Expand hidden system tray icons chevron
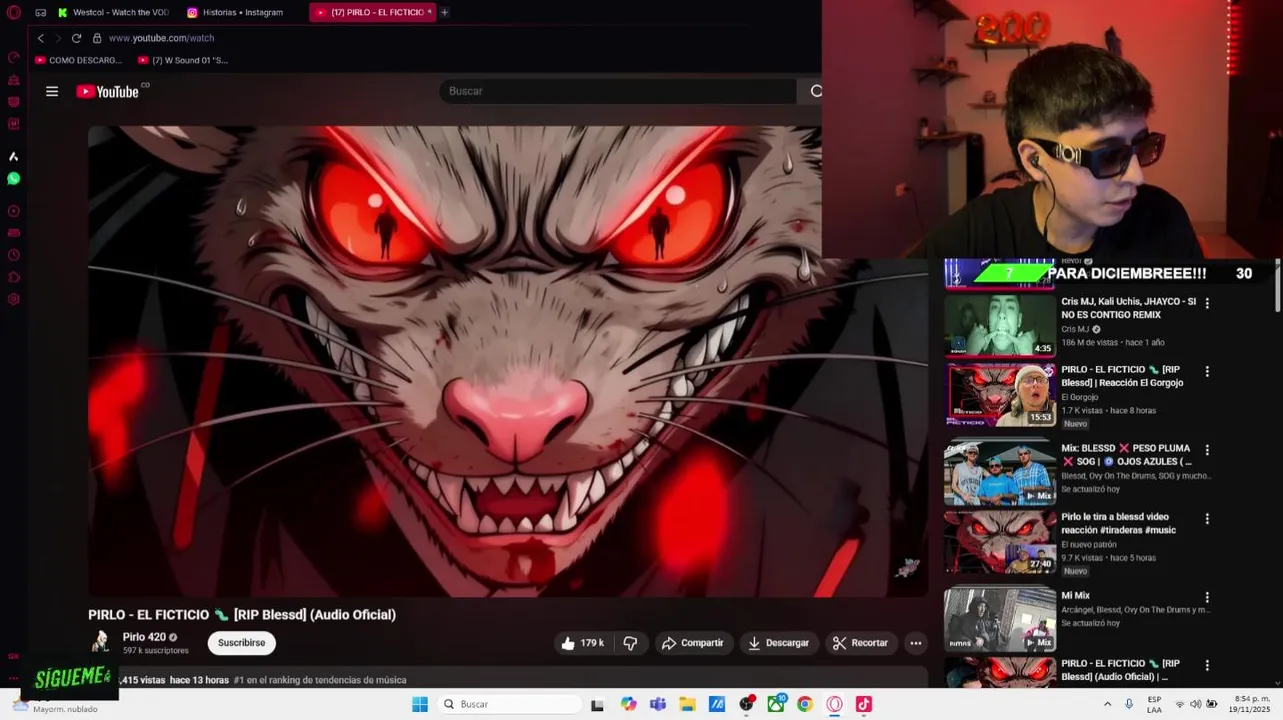This screenshot has height=720, width=1283. pos(1107,704)
